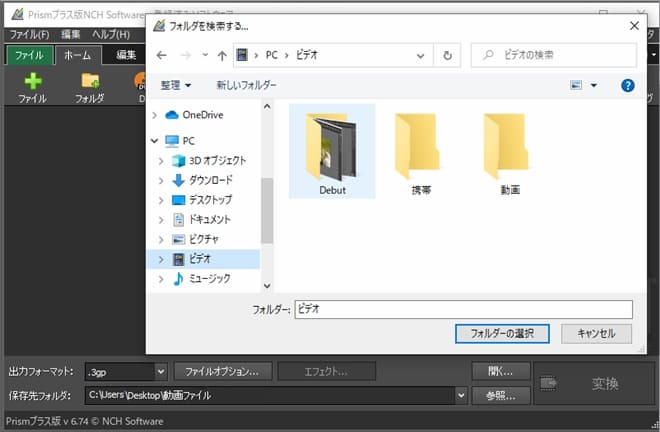The height and width of the screenshot is (432, 660).
Task: Click ファイルオプション... button
Action: tap(222, 371)
